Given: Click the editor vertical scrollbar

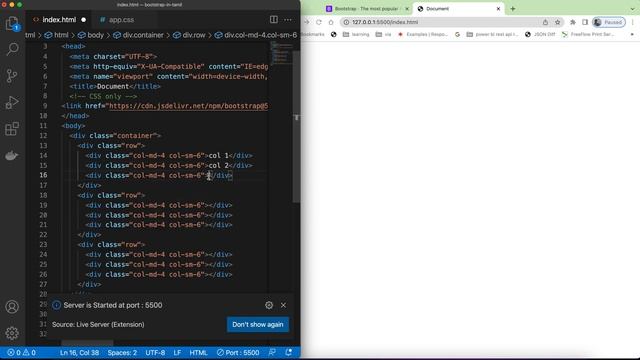Looking at the screenshot, I should click(x=296, y=127).
